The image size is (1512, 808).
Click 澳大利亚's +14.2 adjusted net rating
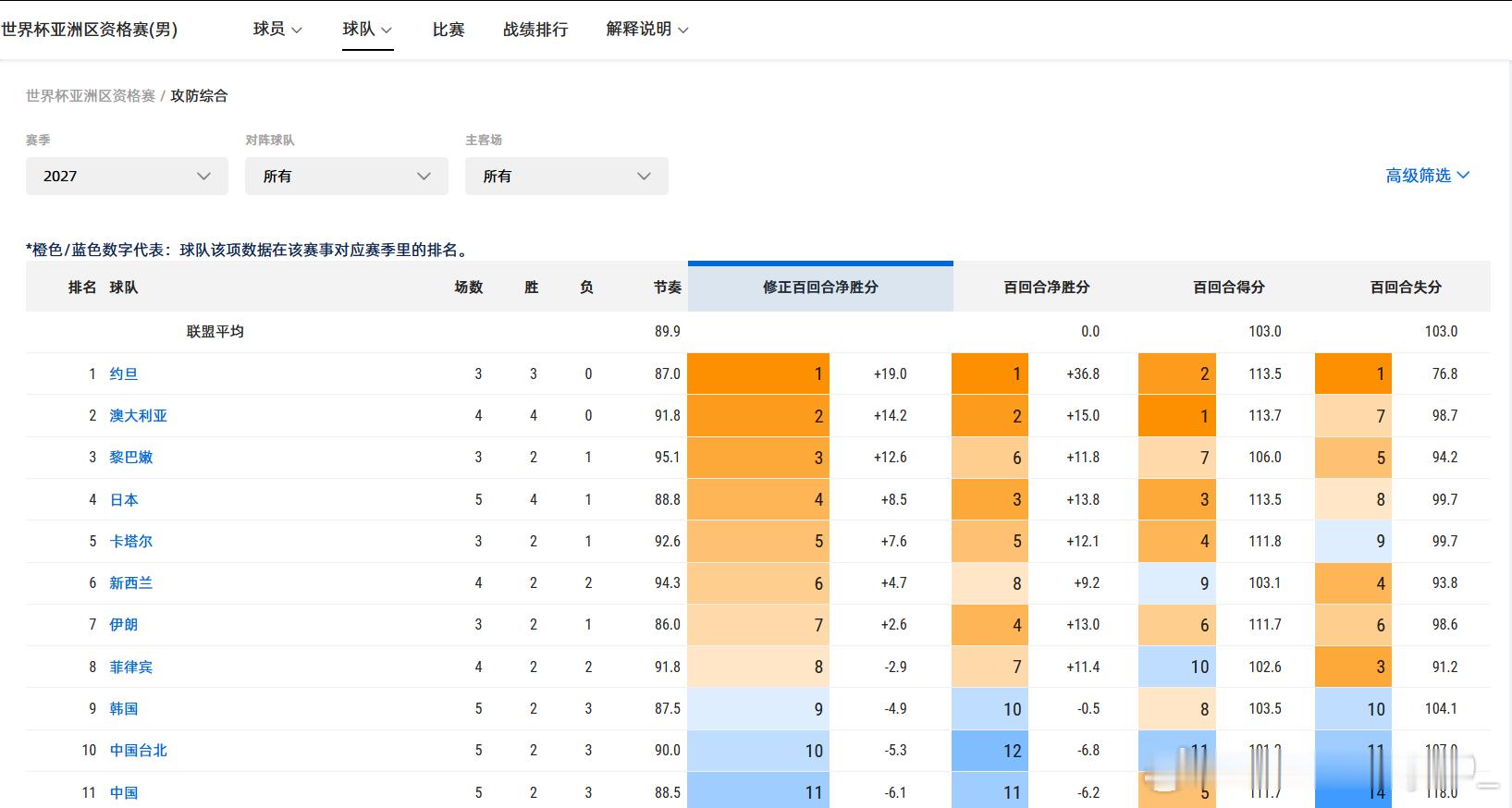coord(890,415)
